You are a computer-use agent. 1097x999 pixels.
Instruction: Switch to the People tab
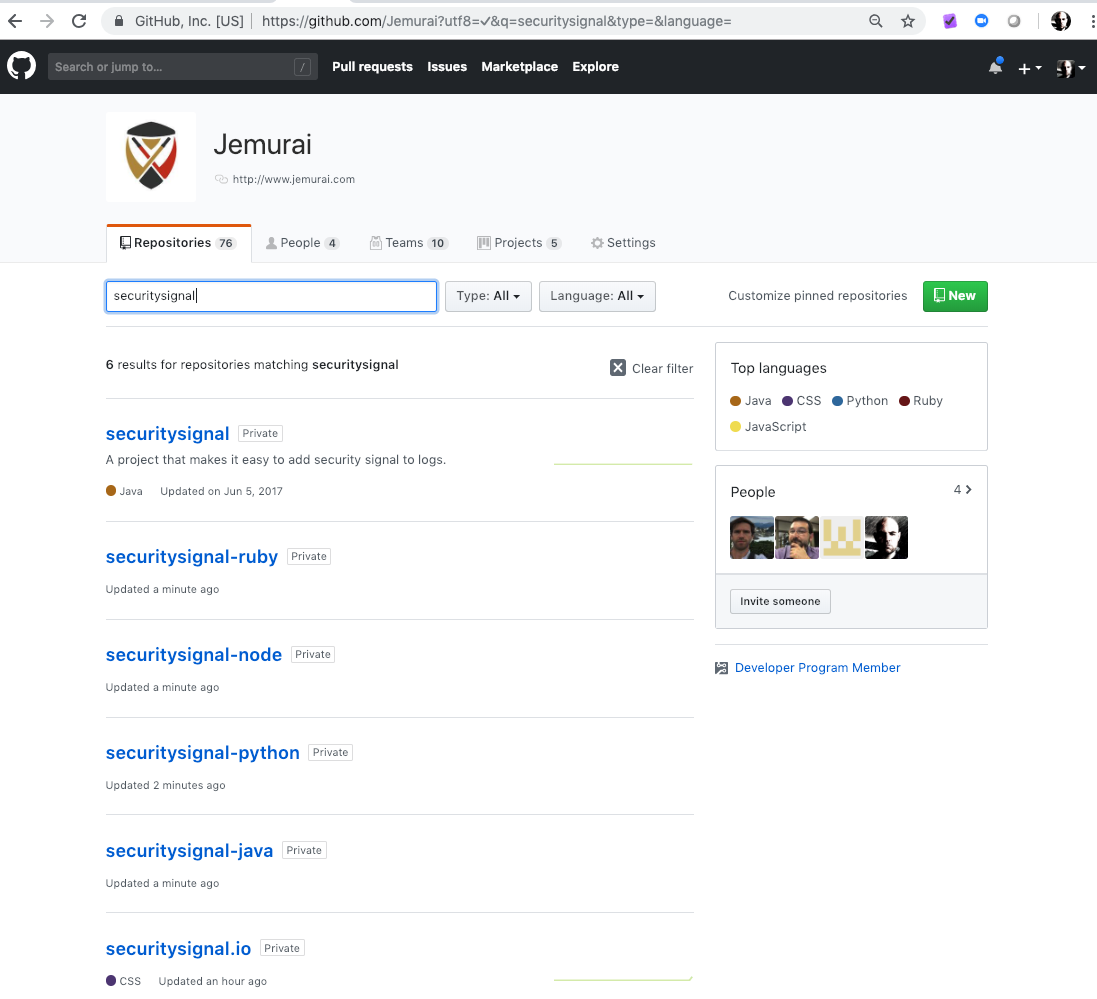(302, 243)
